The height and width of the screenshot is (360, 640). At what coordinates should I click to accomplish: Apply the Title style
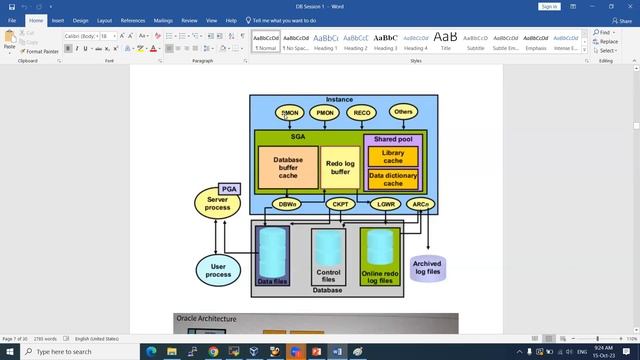(445, 42)
